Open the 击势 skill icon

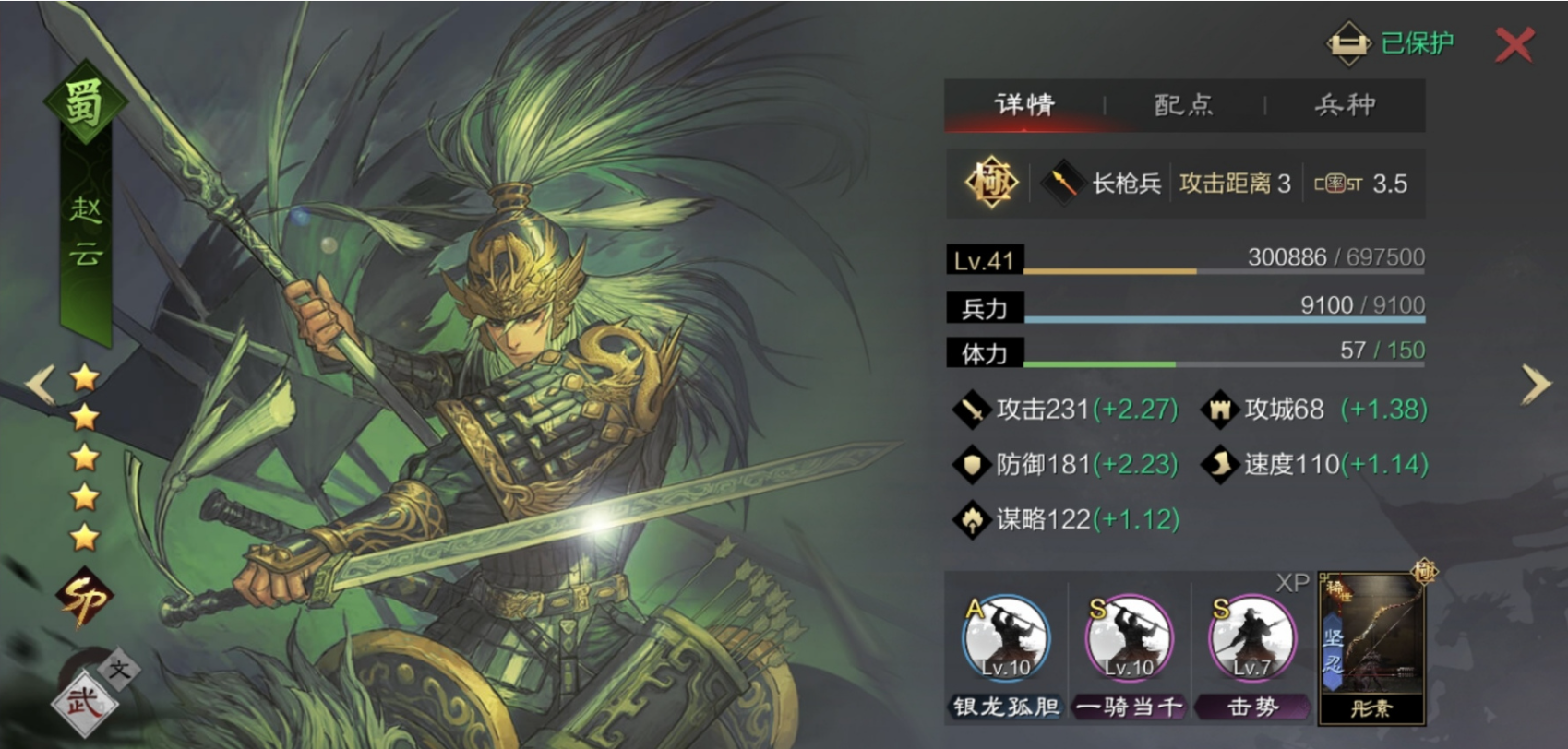(1251, 638)
